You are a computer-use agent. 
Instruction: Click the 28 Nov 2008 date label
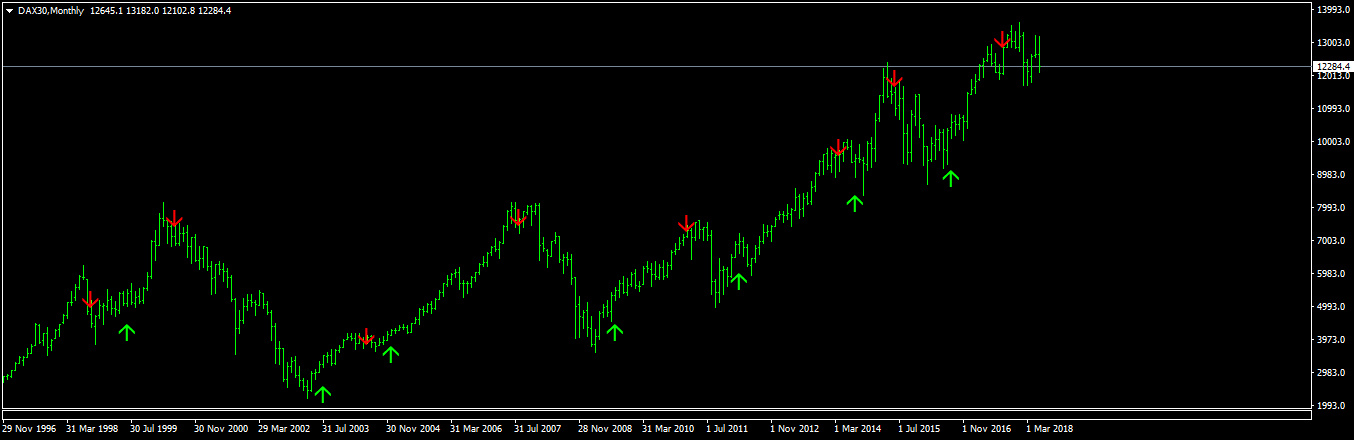(x=604, y=428)
